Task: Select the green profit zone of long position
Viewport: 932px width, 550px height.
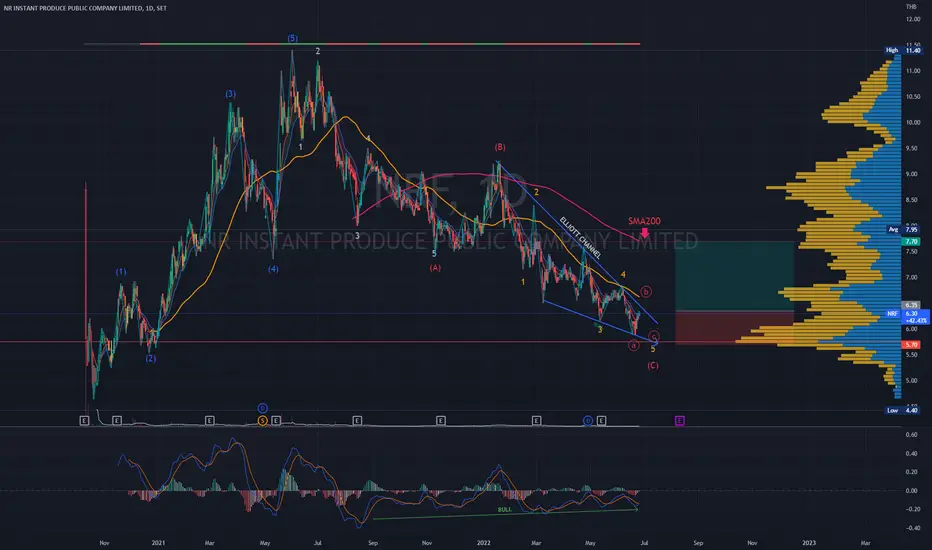Action: click(735, 276)
